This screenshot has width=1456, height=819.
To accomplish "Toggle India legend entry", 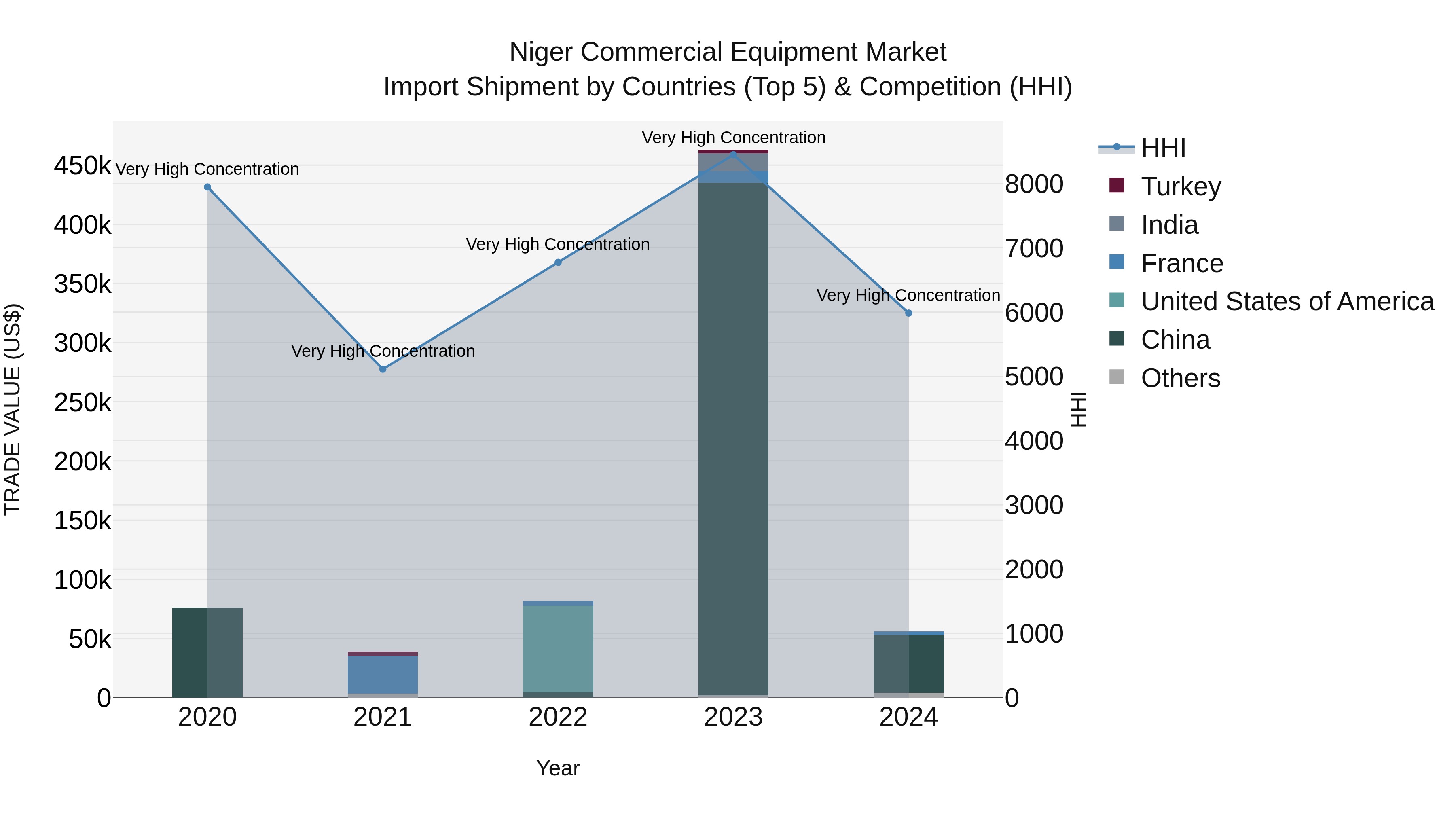I will click(1153, 224).
